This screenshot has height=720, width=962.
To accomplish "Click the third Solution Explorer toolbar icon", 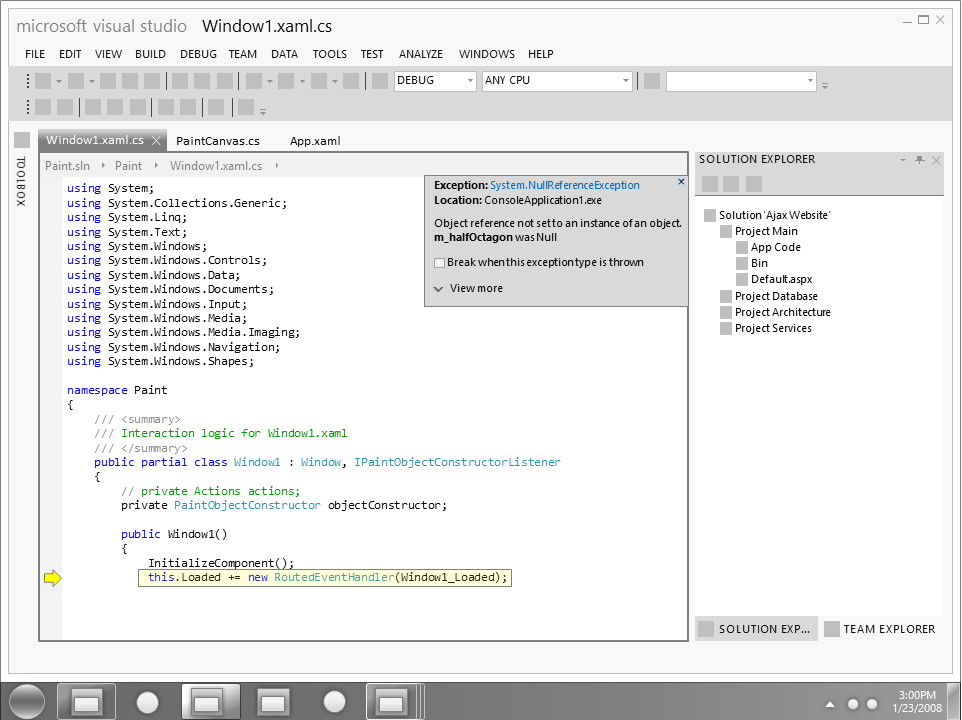I will coord(754,184).
